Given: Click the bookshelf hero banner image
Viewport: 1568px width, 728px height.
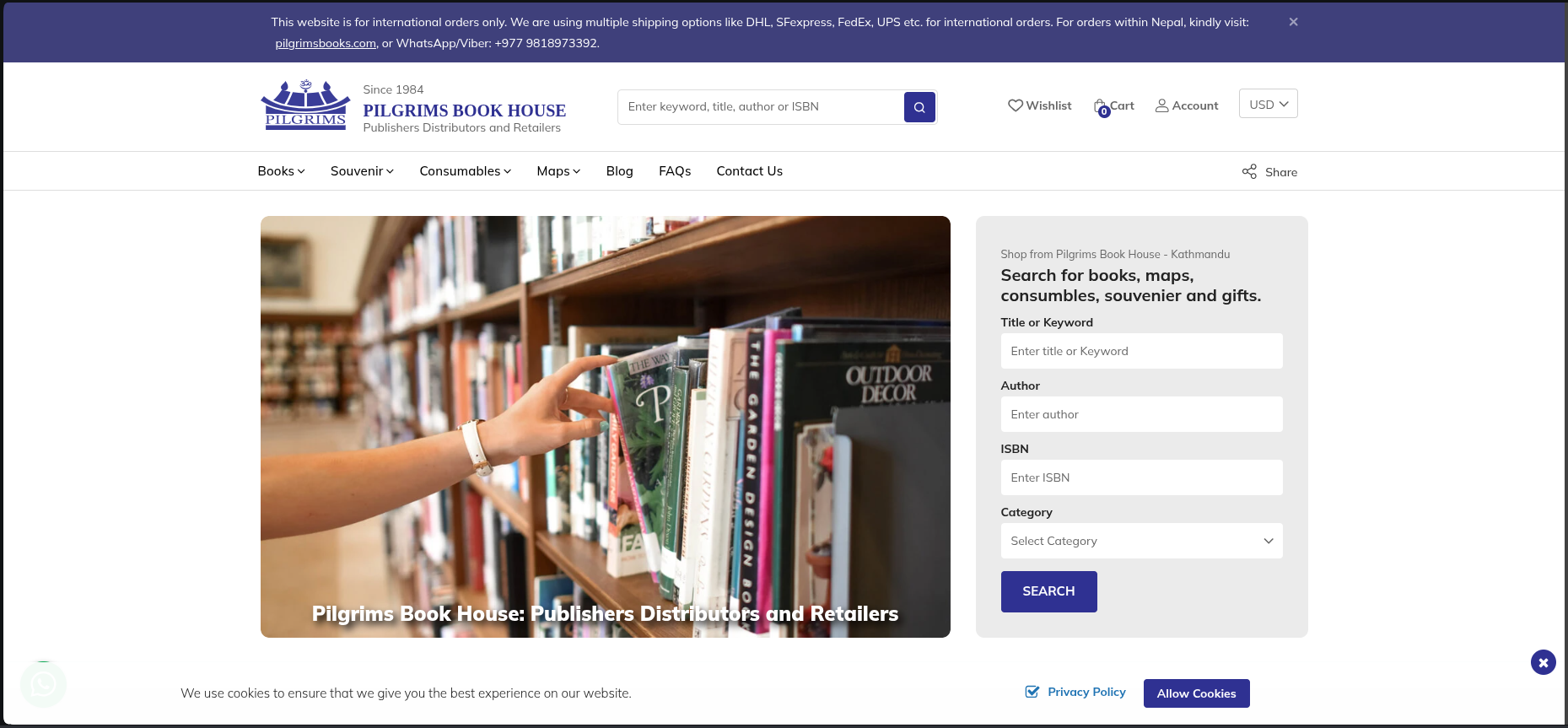Looking at the screenshot, I should (x=605, y=426).
